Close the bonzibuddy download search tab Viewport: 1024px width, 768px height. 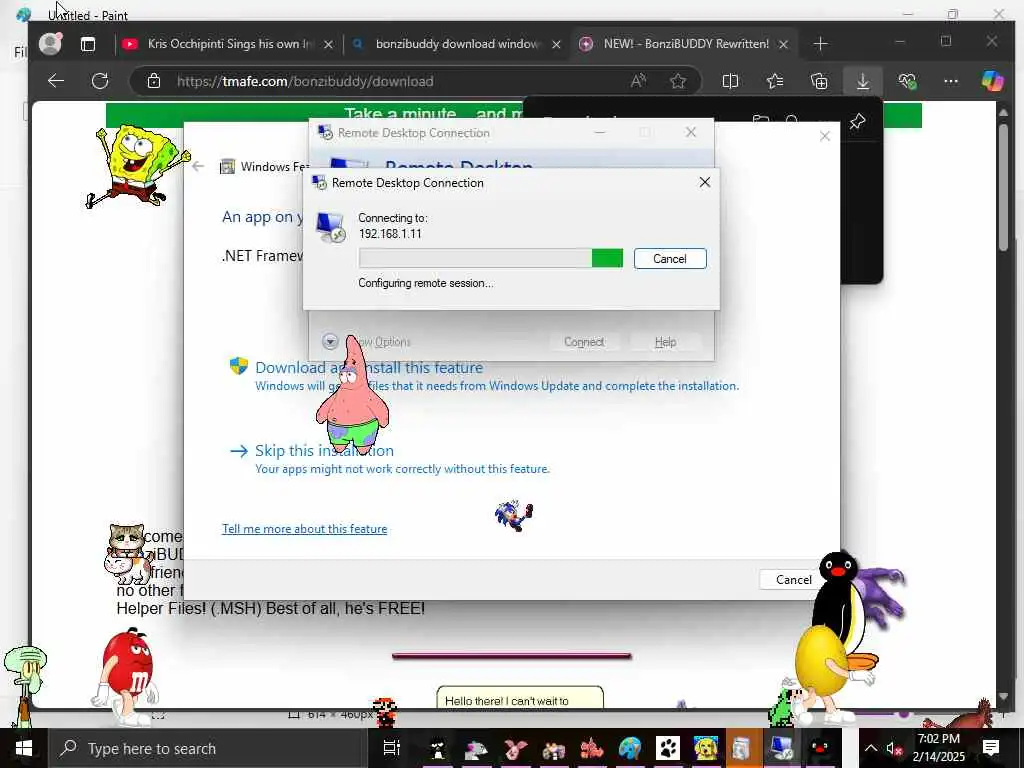tap(556, 44)
